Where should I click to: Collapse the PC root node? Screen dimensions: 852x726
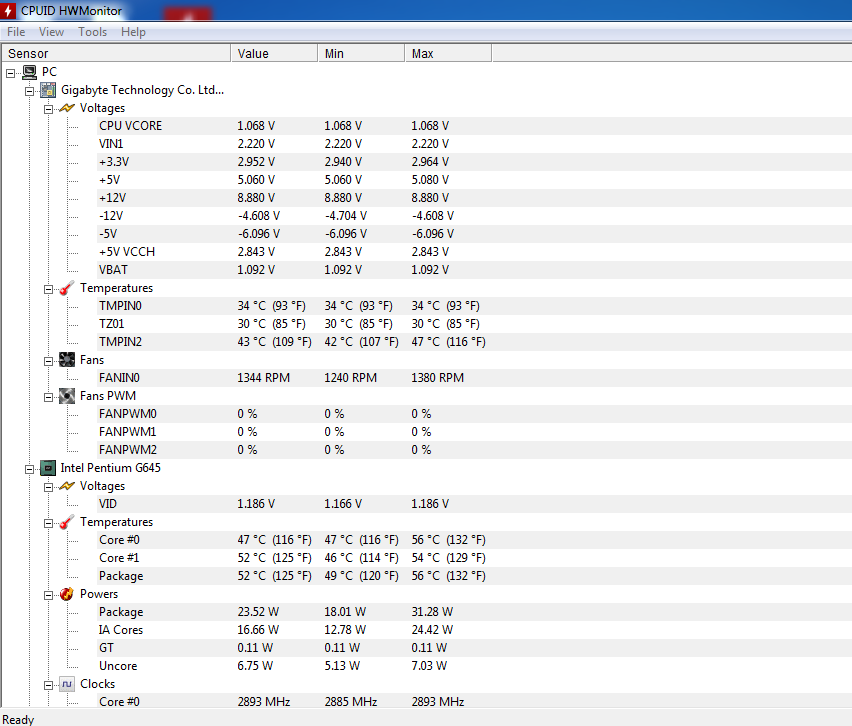click(11, 73)
